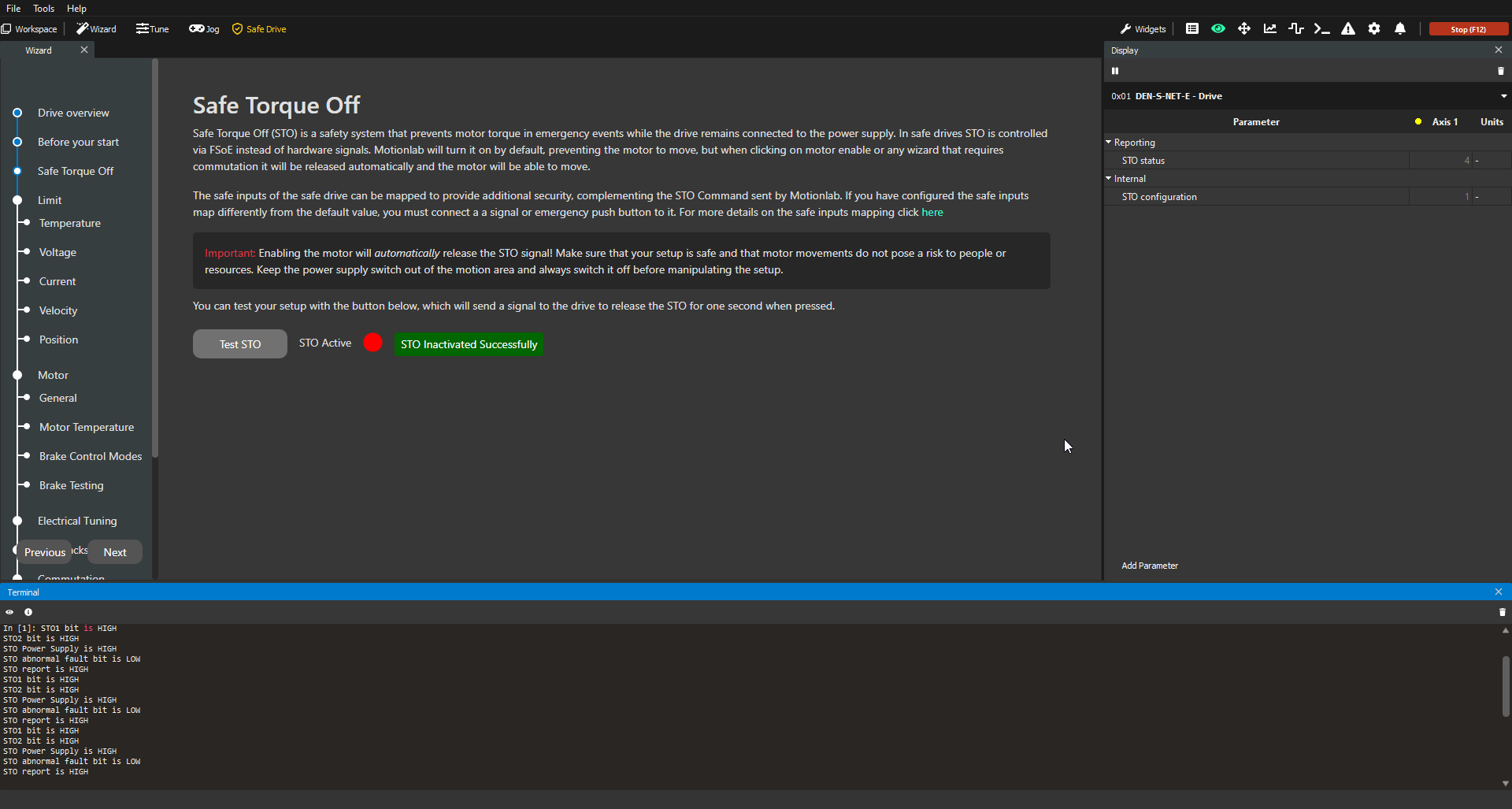Open the chart graph icon in toolbar

1270,29
